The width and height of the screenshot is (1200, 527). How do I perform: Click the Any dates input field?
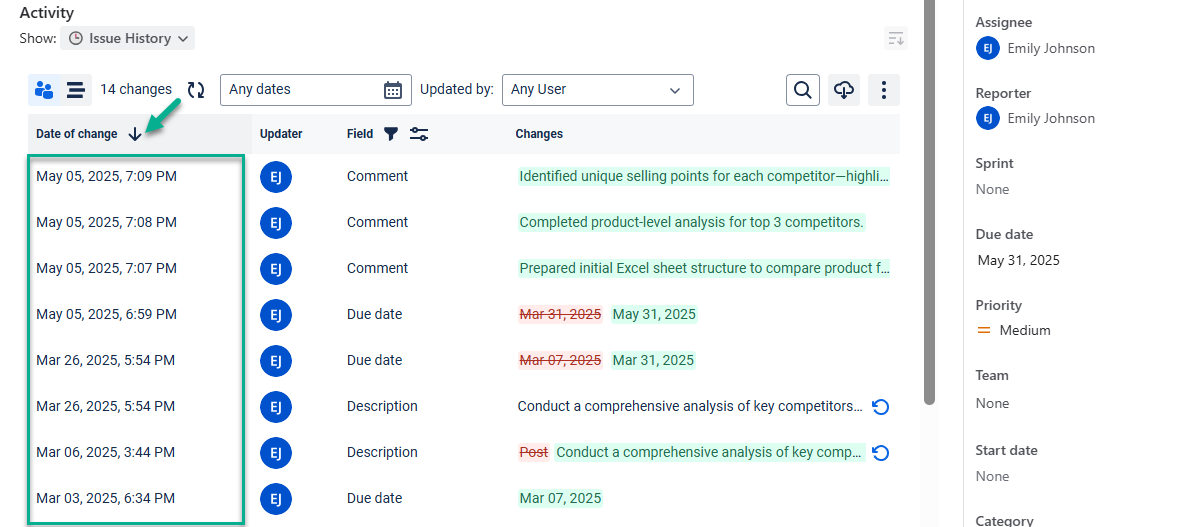click(x=300, y=90)
